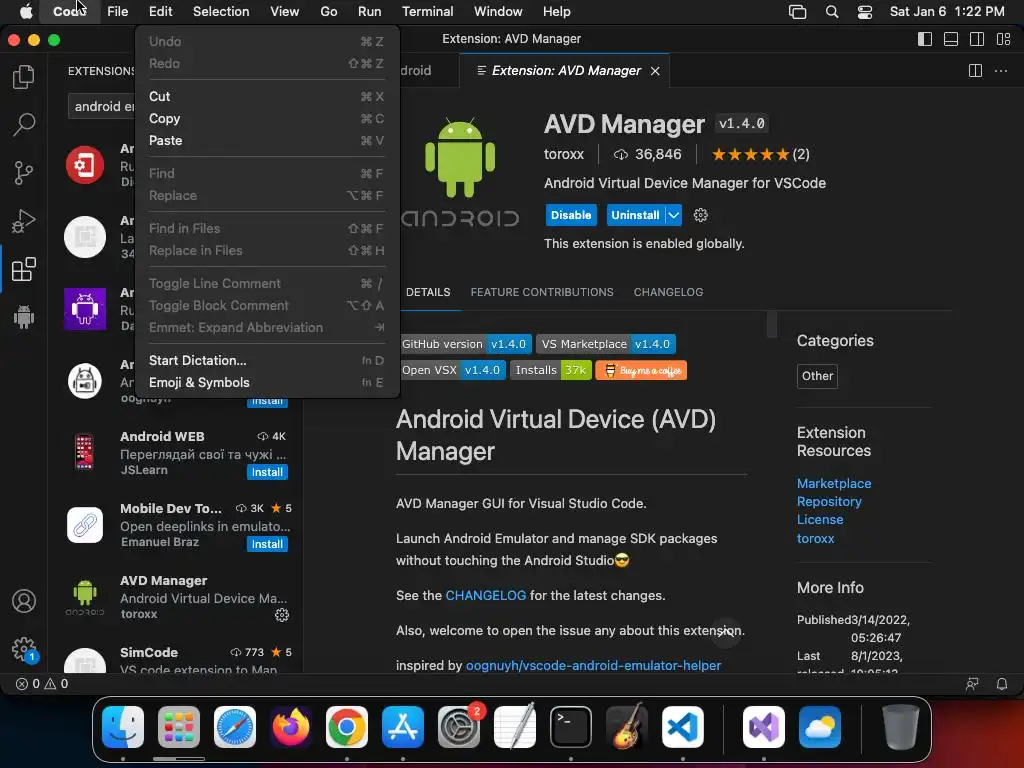The height and width of the screenshot is (768, 1024).
Task: Open App Store from the dock
Action: point(403,727)
